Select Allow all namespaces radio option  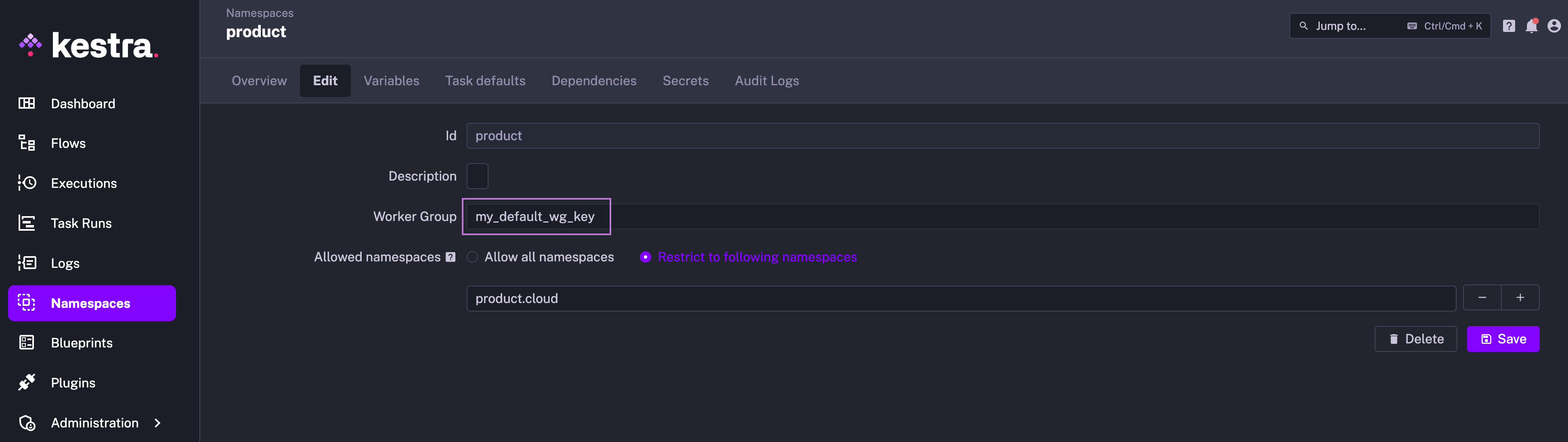point(472,257)
